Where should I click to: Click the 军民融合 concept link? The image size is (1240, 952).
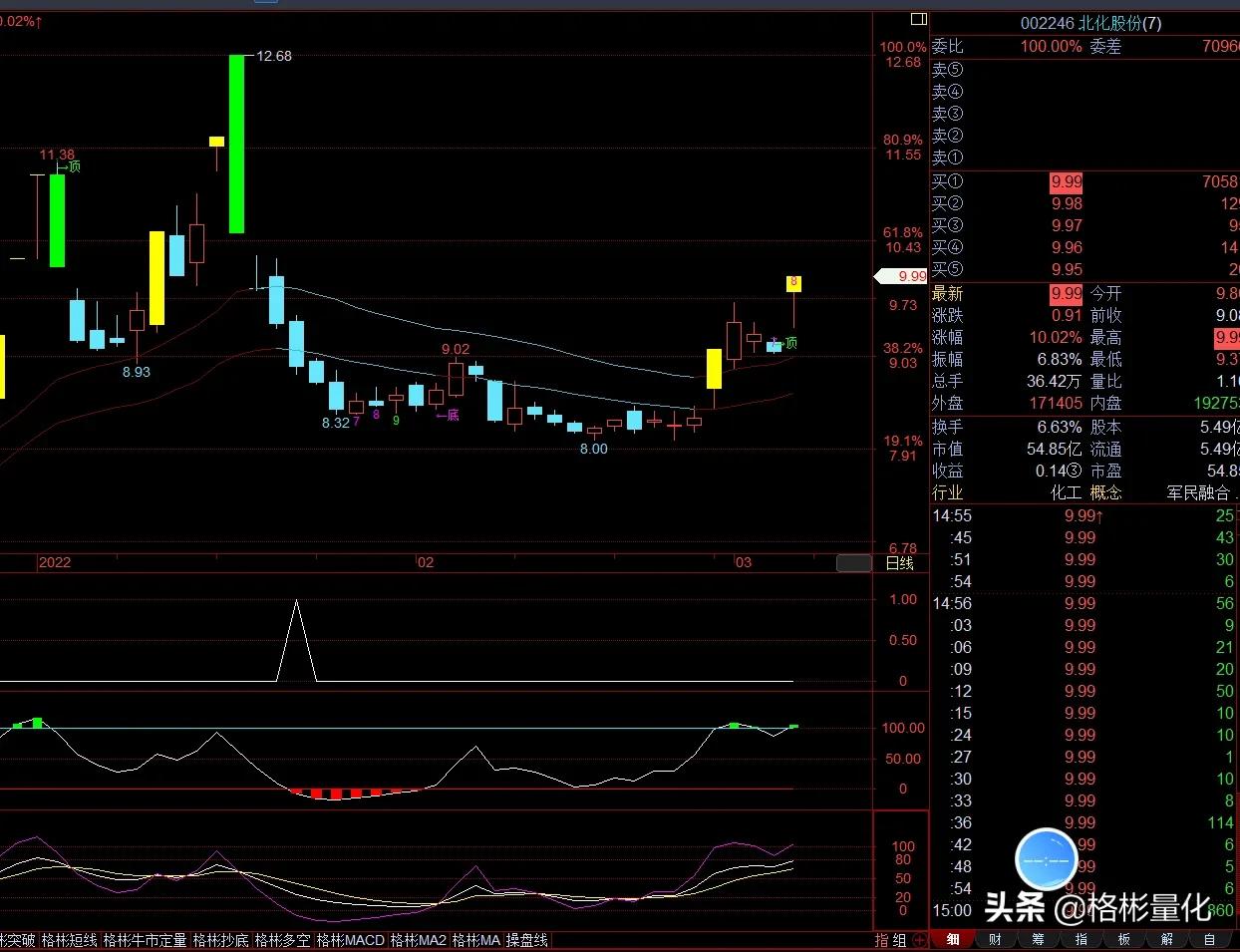coord(1199,492)
